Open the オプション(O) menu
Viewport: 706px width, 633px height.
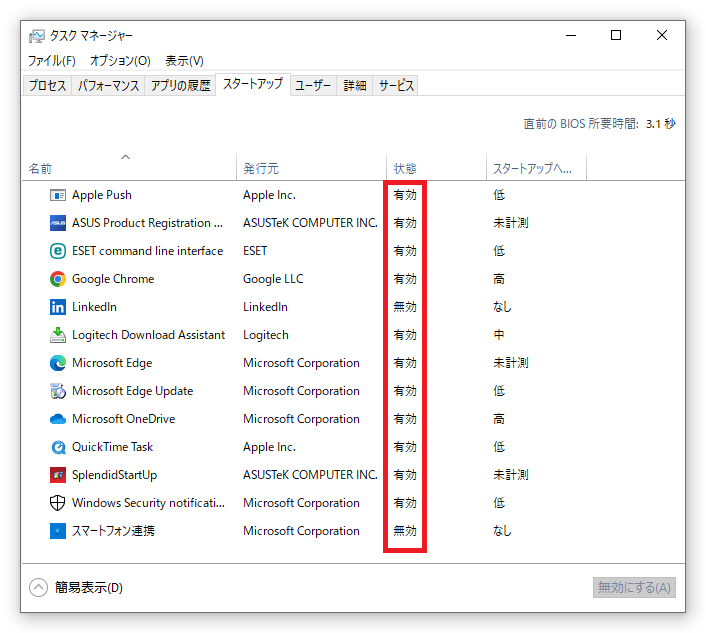(x=120, y=61)
